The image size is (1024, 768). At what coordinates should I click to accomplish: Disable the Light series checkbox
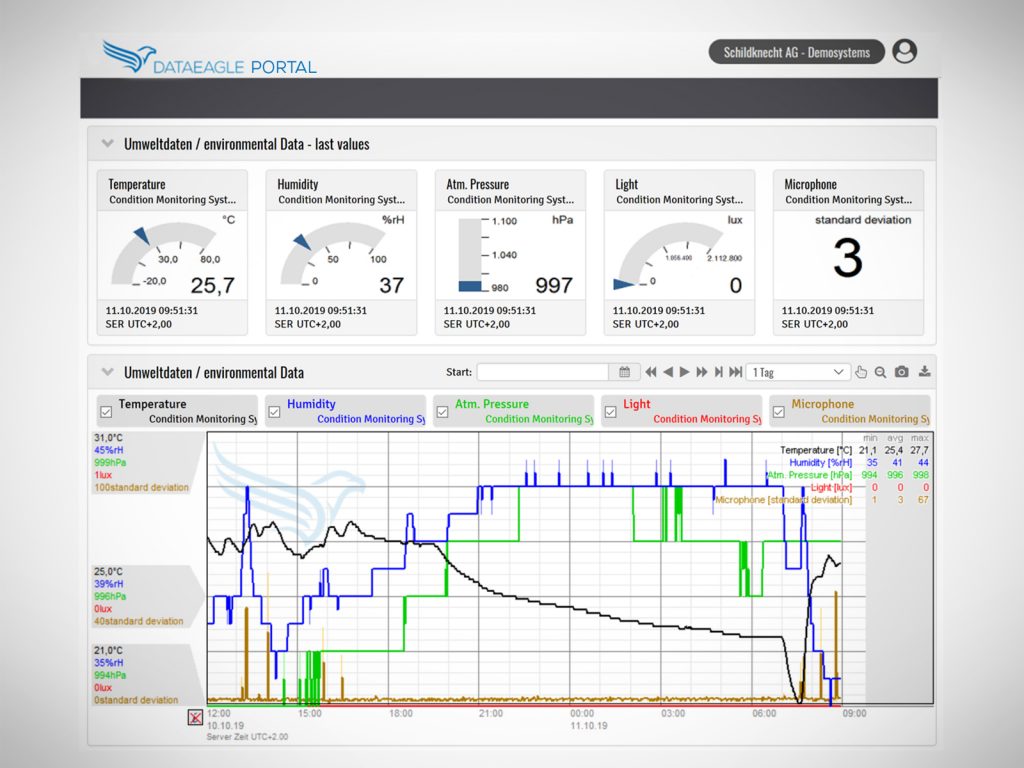point(610,411)
